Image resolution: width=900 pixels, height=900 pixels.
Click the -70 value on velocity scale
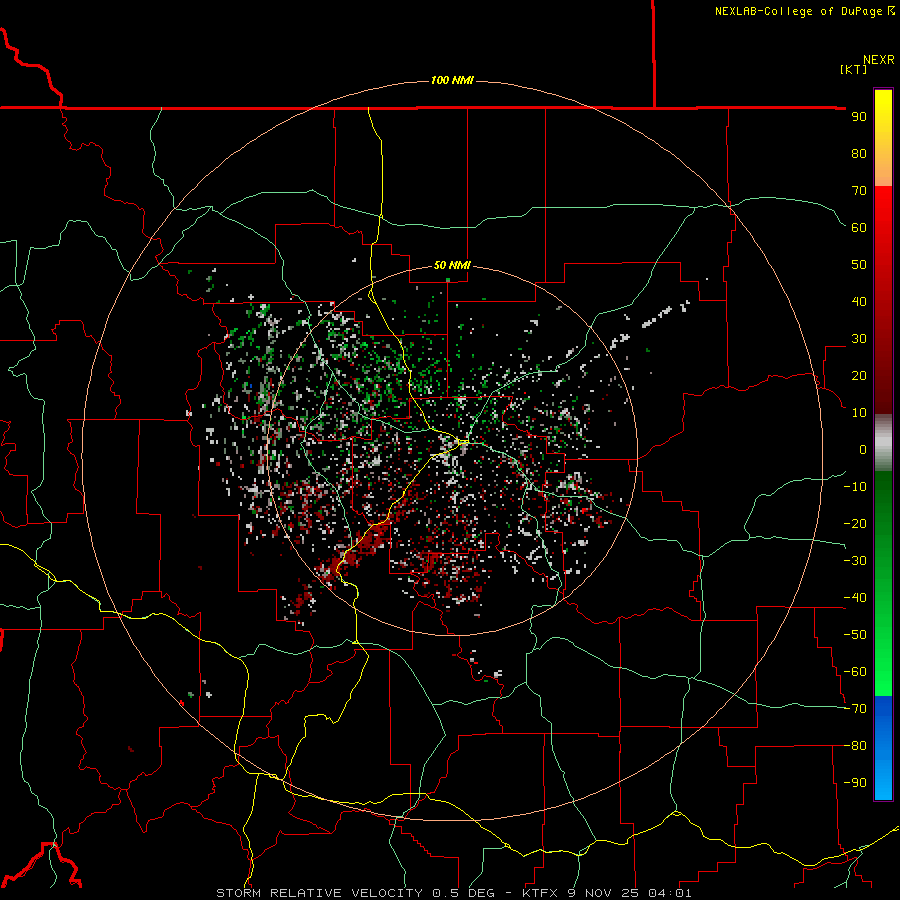click(x=855, y=709)
